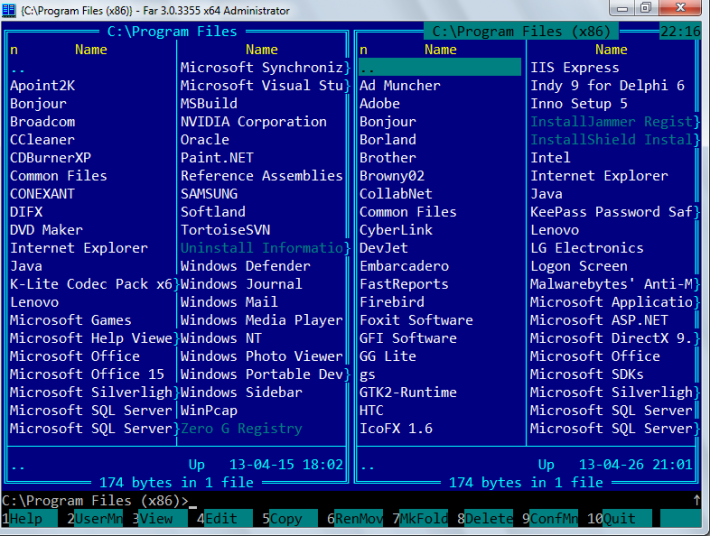This screenshot has height=536, width=710.
Task: Select the Firebird folder
Action: (392, 302)
